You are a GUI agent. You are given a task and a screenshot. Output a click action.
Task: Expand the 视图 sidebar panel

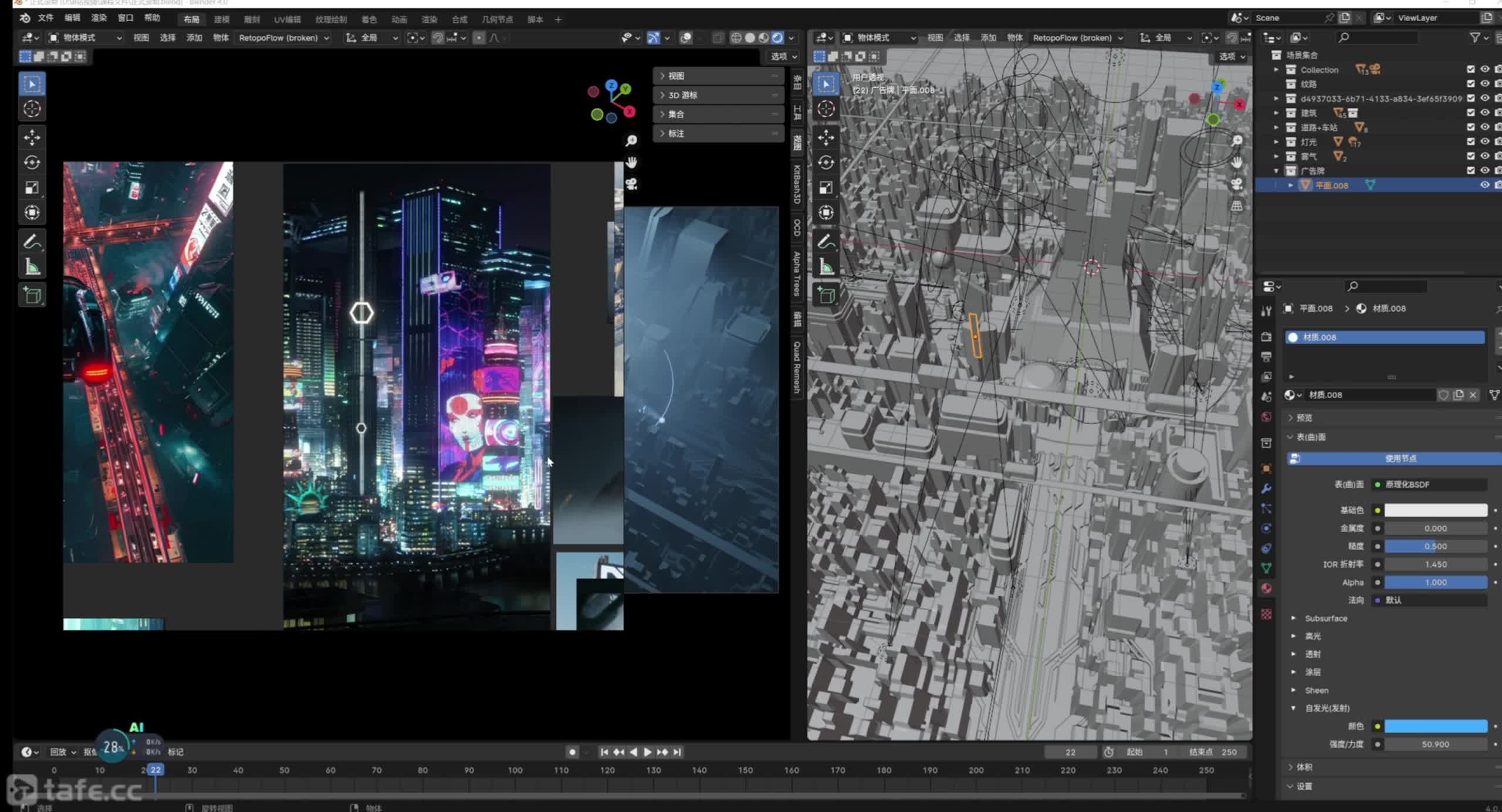[x=719, y=76]
